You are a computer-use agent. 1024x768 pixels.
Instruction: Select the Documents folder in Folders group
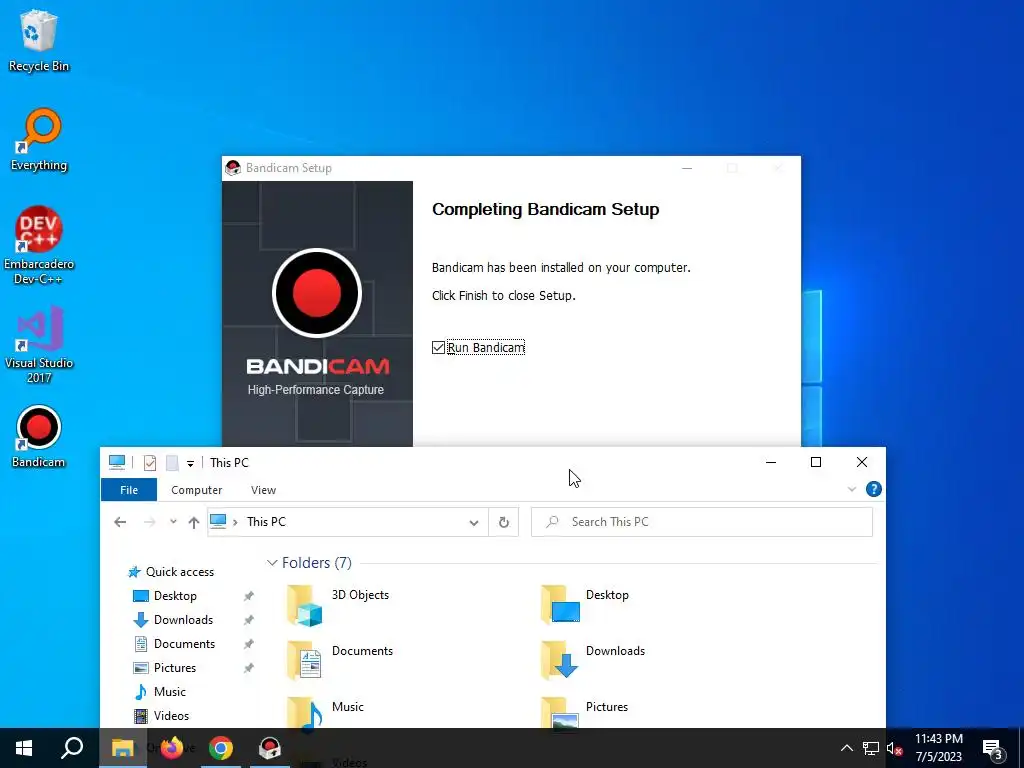340,660
